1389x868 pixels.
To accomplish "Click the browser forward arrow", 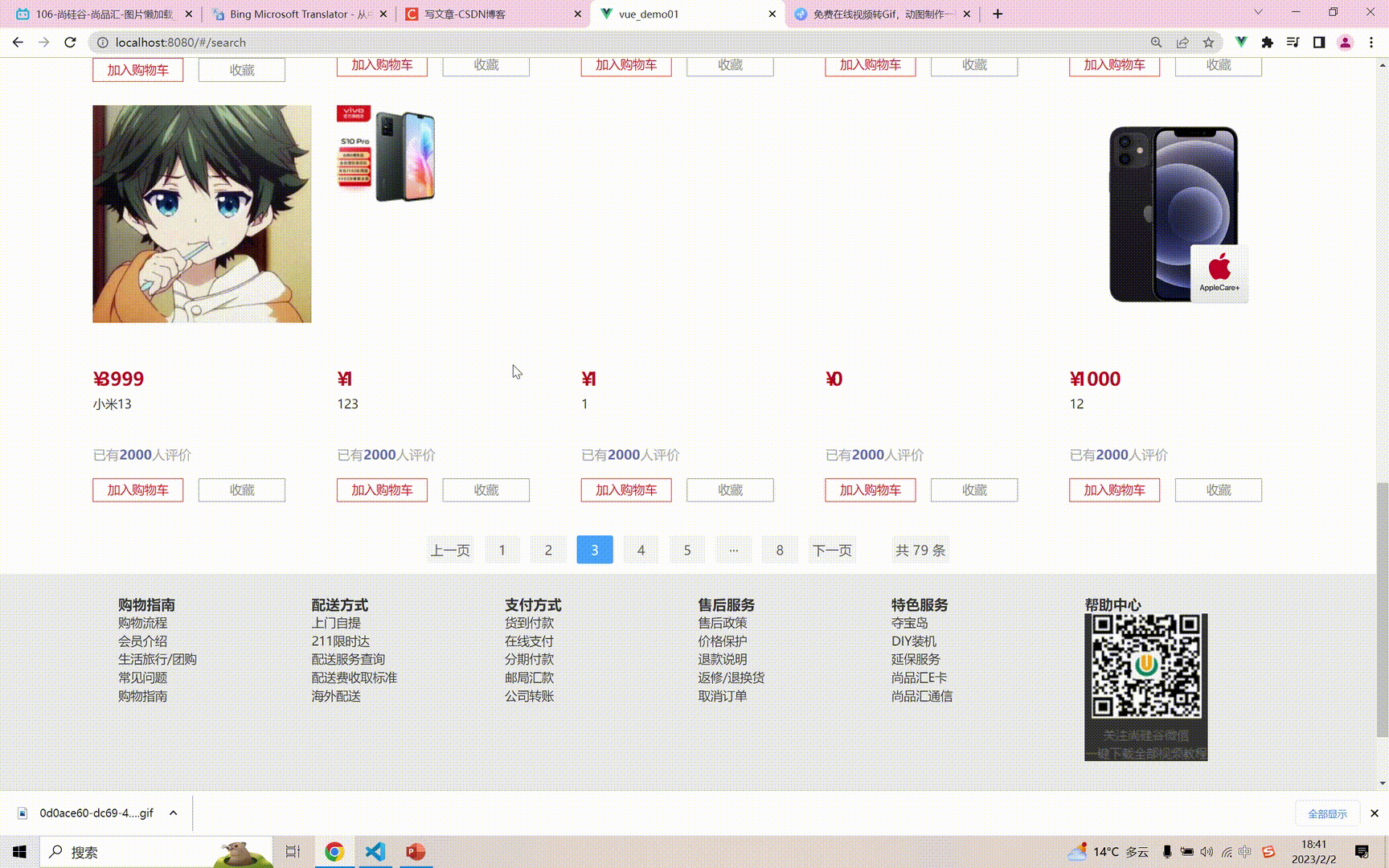I will point(44,43).
